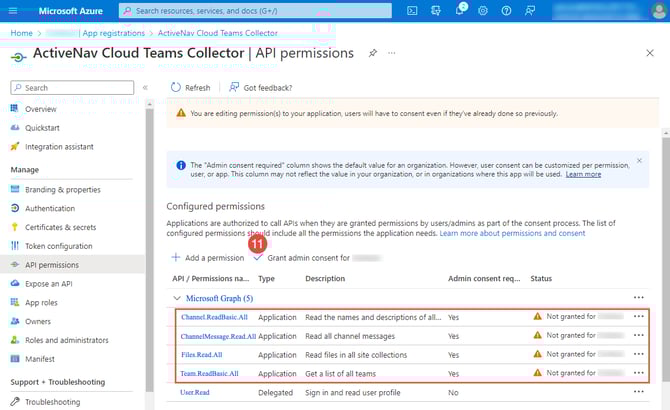The width and height of the screenshot is (670, 410).
Task: Open the directories and subscriptions filter icon
Action: coord(436,11)
